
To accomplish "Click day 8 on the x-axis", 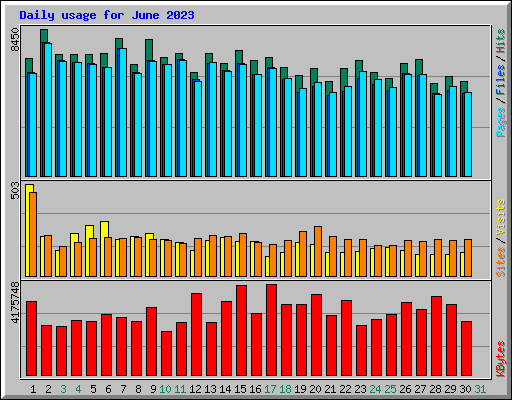I will point(138,389).
